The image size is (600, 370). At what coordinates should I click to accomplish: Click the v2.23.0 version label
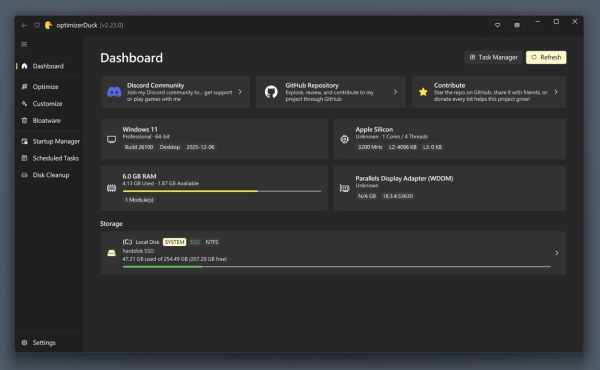click(x=111, y=25)
